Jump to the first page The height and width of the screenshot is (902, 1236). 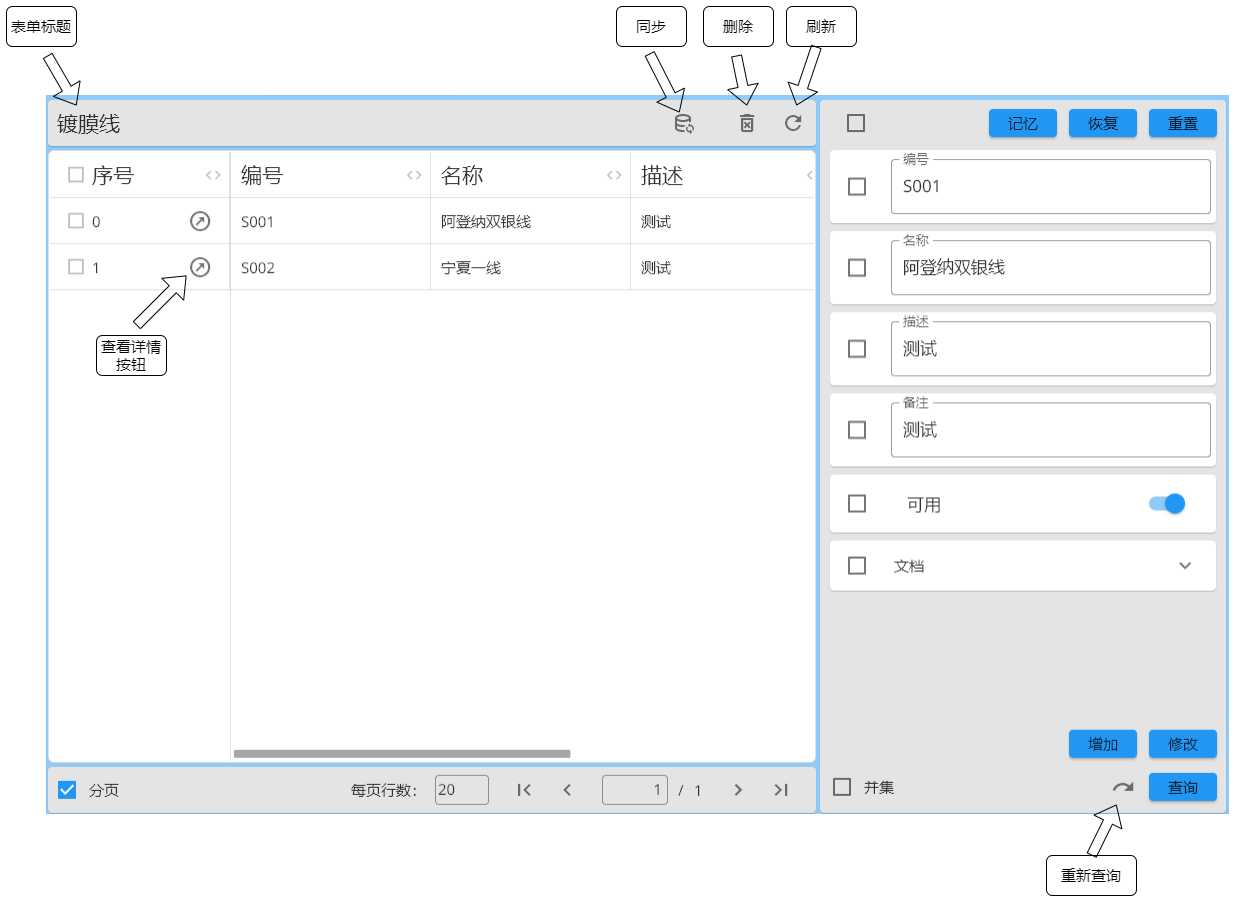(523, 790)
